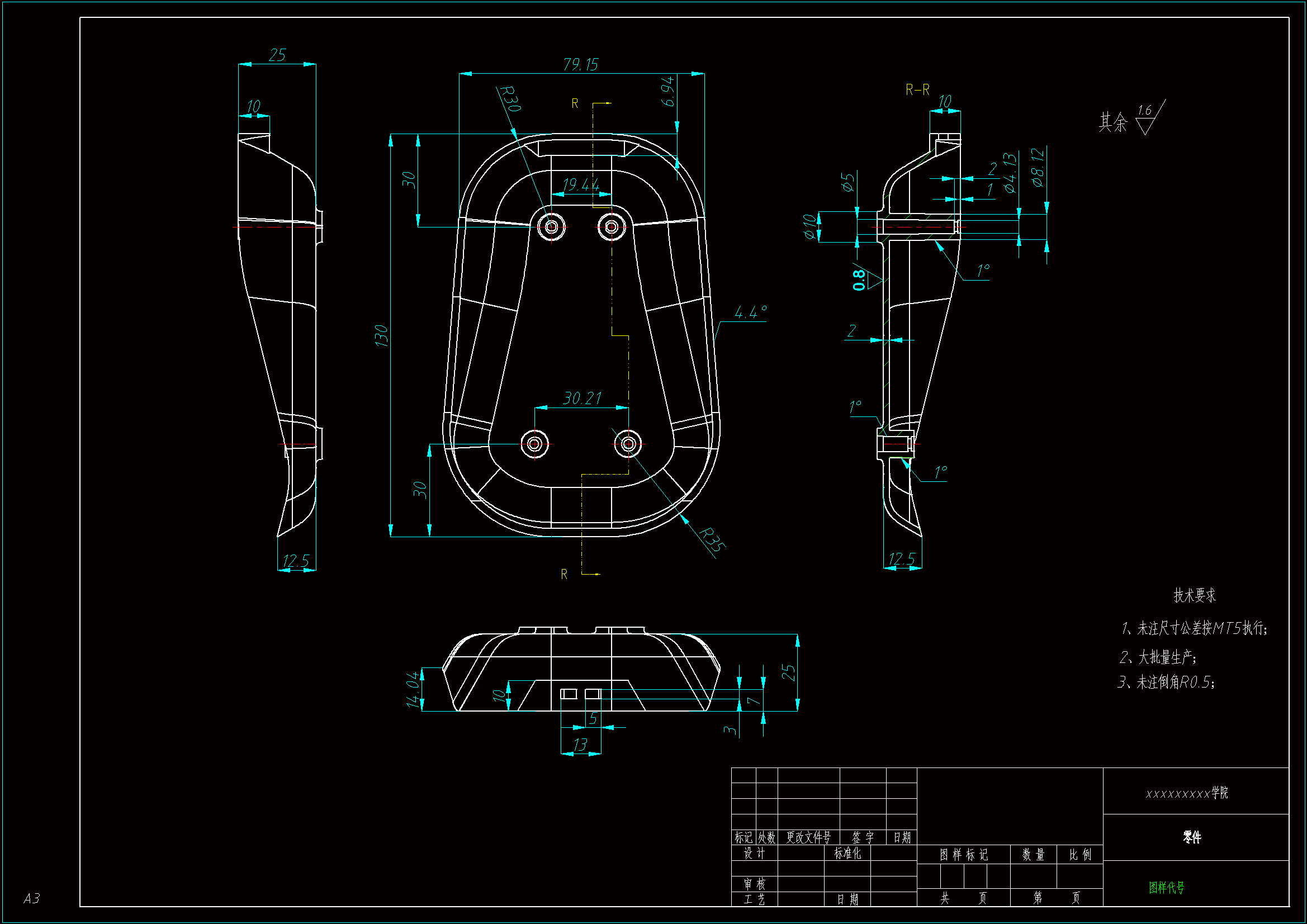Select the ⌀8.12 diameter dimension
The height and width of the screenshot is (924, 1307).
tap(1038, 167)
